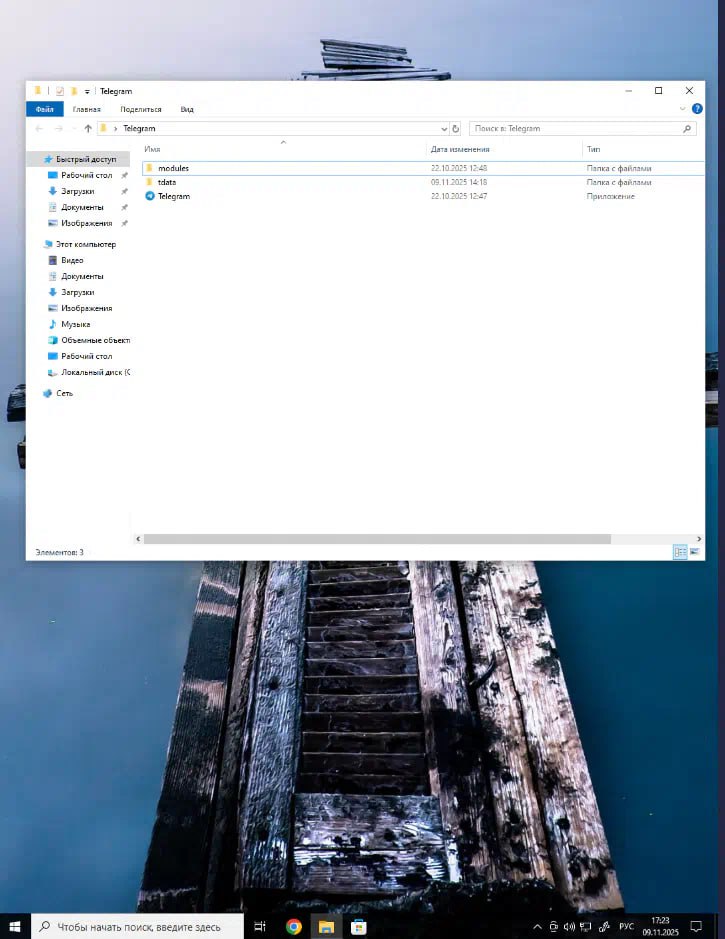Image resolution: width=725 pixels, height=939 pixels.
Task: Click the horizontal scrollbar in file list
Action: pos(376,539)
